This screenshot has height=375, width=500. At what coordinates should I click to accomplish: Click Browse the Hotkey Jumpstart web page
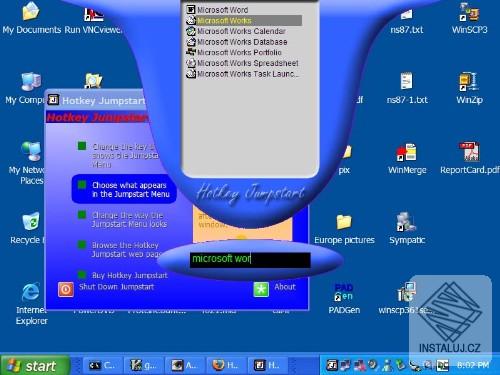[x=127, y=250]
